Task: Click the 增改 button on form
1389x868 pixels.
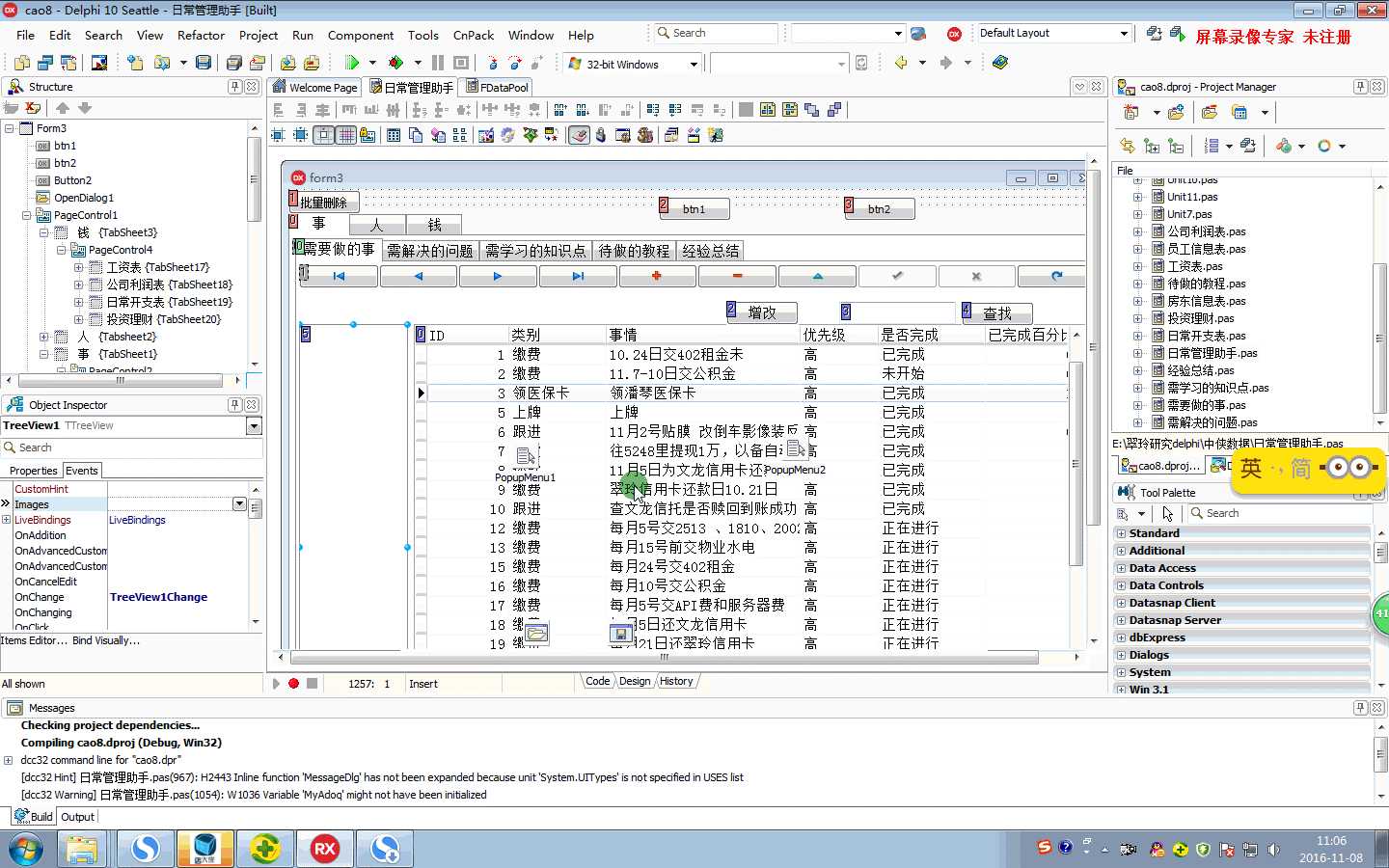Action: [x=762, y=312]
